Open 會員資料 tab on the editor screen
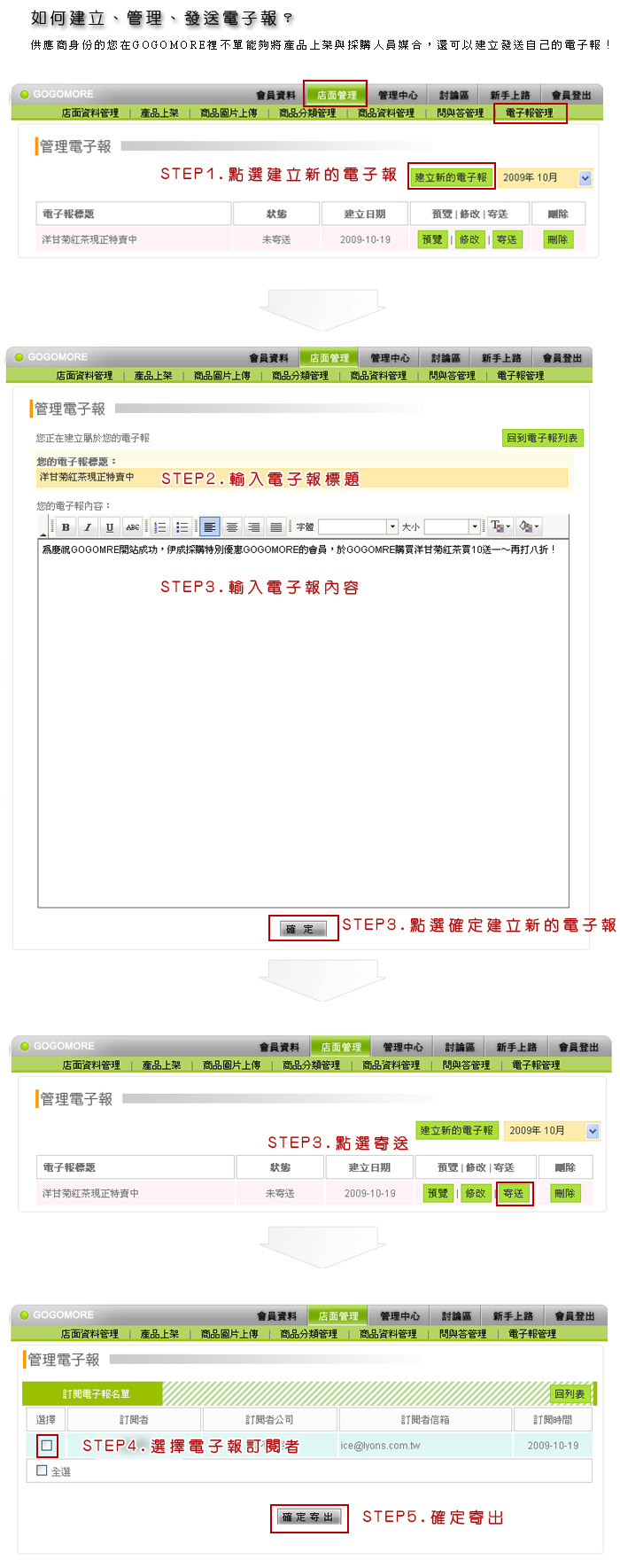Viewport: 620px width, 1568px height. [x=268, y=358]
